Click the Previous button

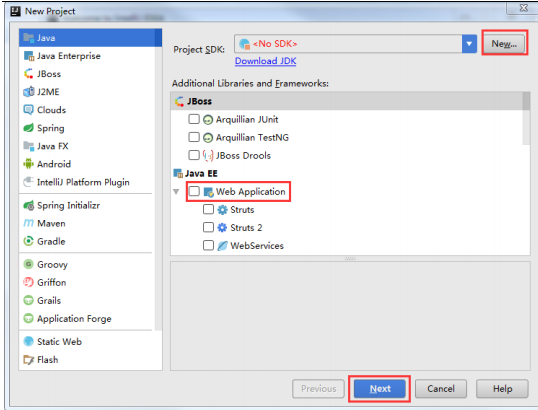318,389
